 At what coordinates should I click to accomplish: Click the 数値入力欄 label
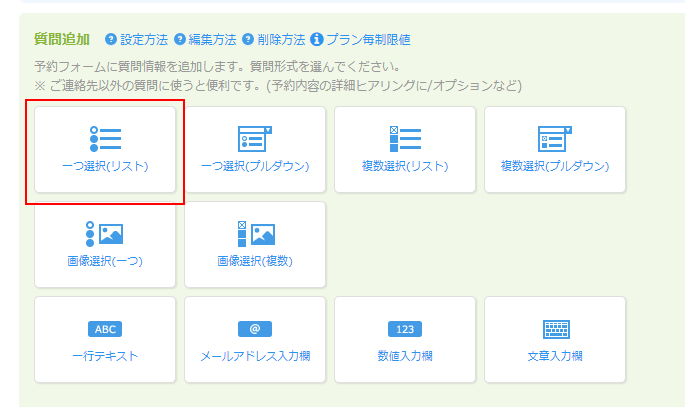click(x=405, y=356)
